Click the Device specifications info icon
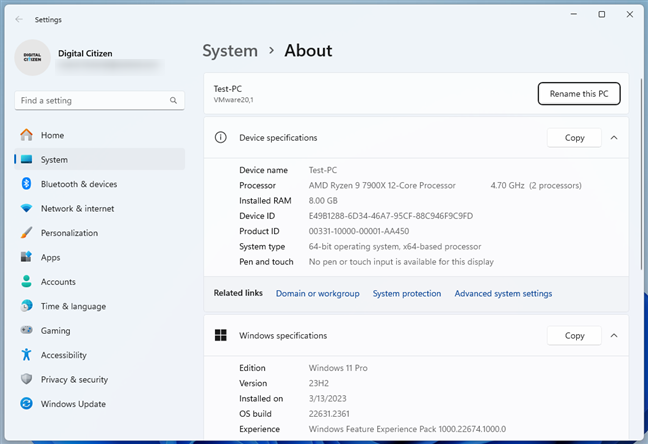 point(221,137)
